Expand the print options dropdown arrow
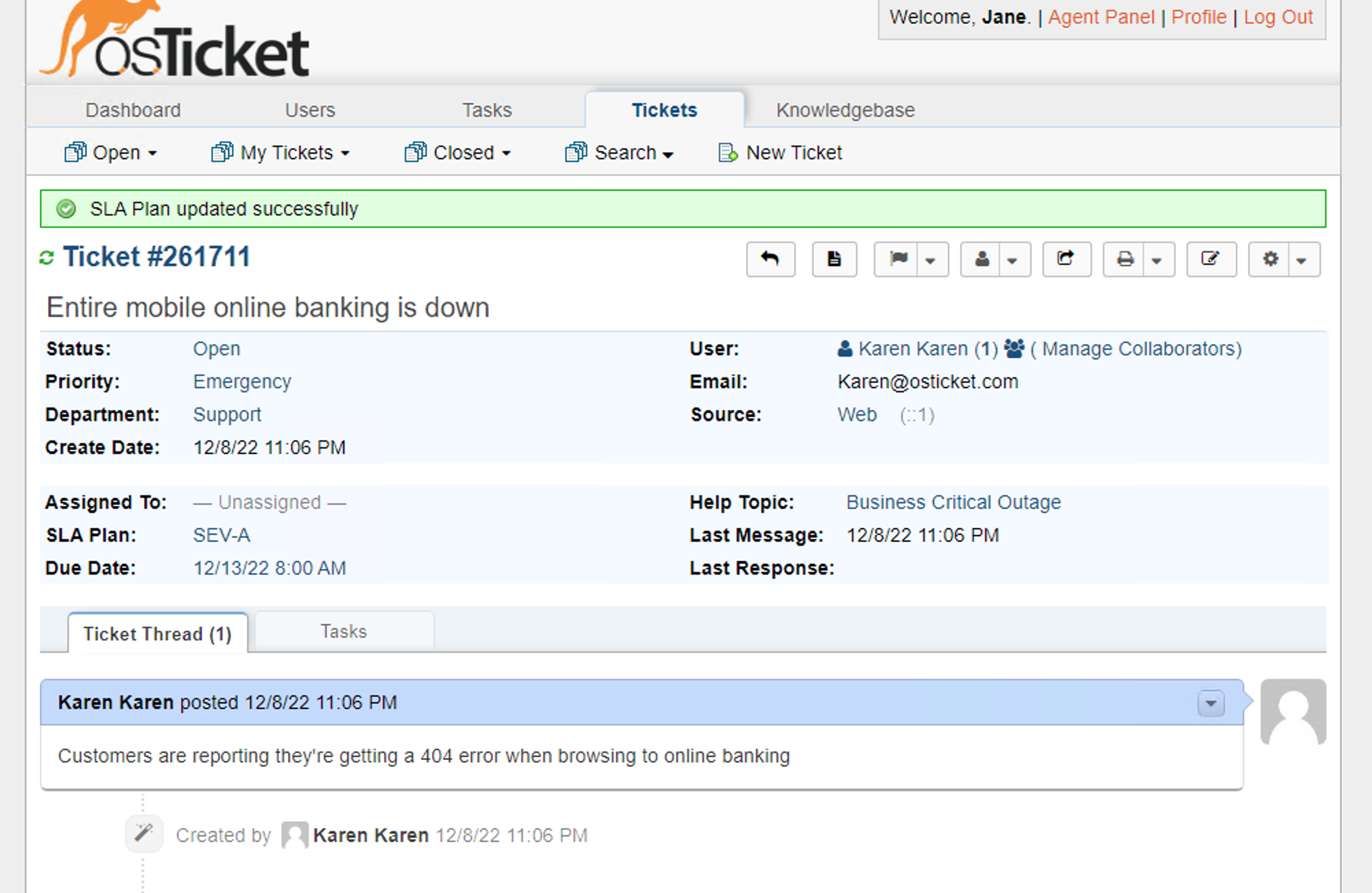The width and height of the screenshot is (1372, 893). point(1157,259)
